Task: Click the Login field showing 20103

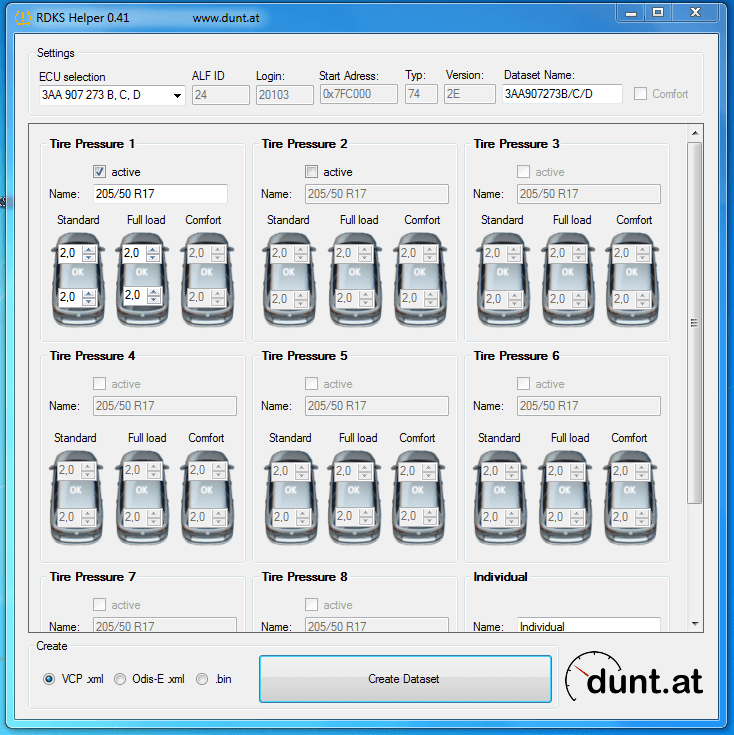Action: (285, 95)
